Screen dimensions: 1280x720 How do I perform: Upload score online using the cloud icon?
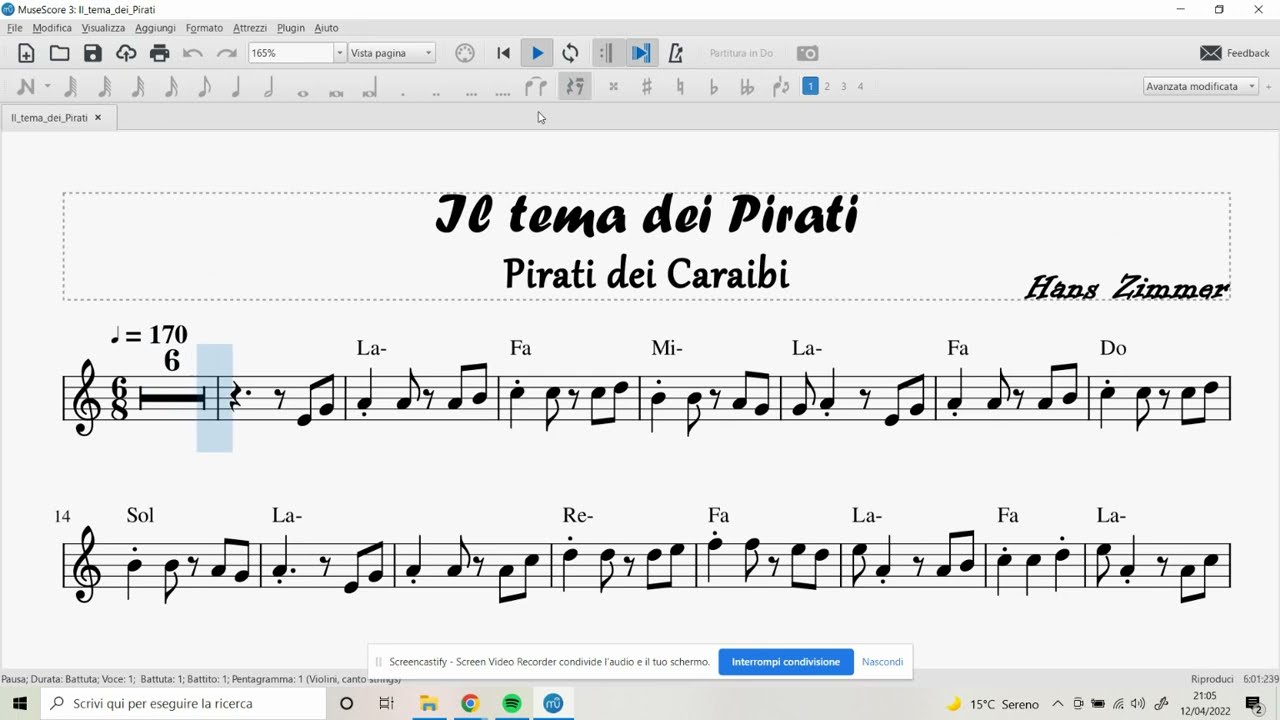(126, 53)
